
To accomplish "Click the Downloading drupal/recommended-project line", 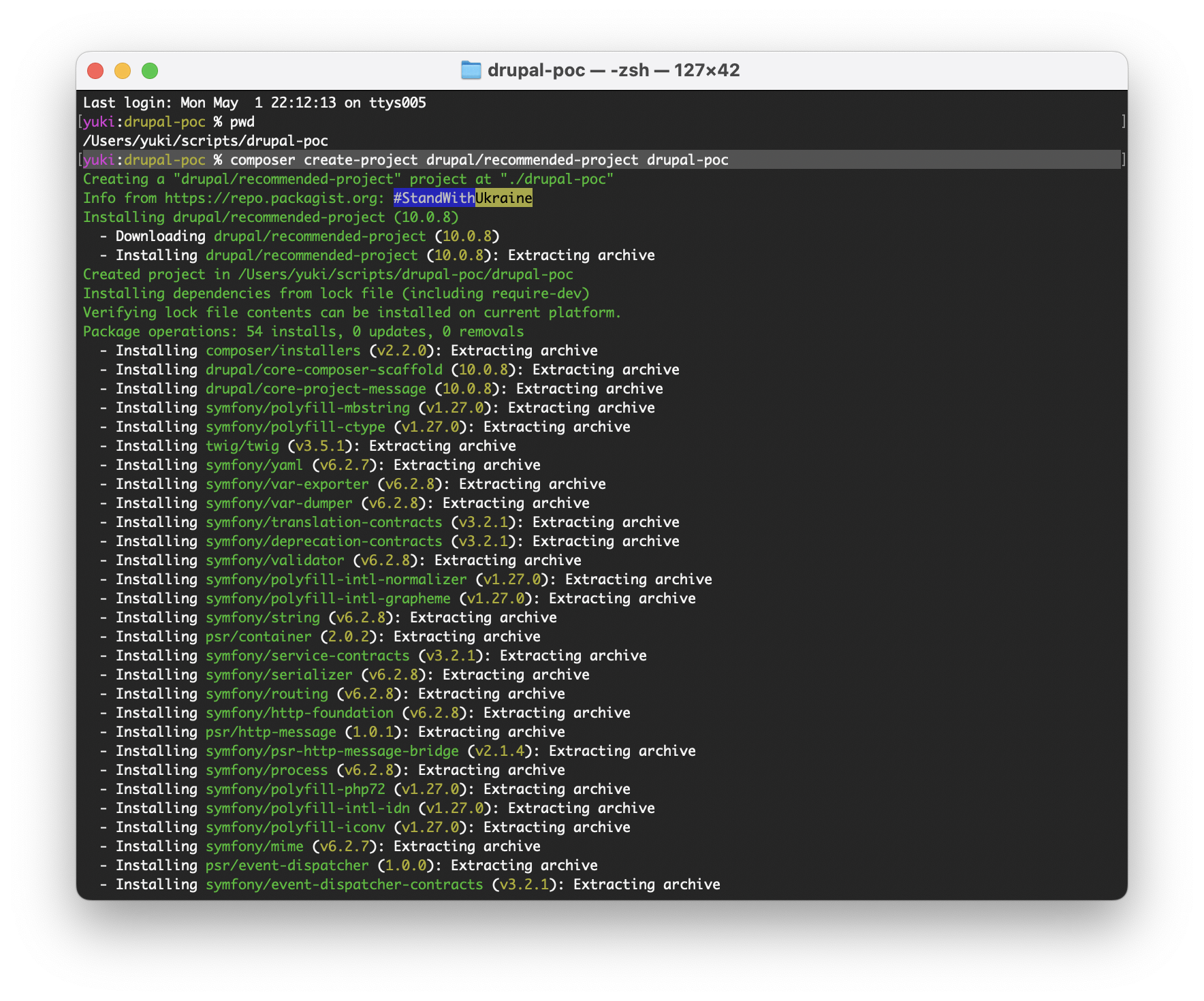I will pos(300,236).
